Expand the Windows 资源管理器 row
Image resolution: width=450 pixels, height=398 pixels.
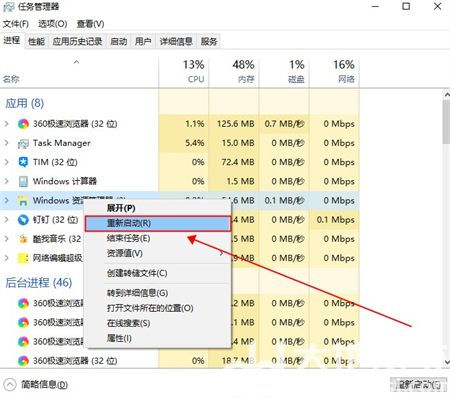pyautogui.click(x=6, y=201)
